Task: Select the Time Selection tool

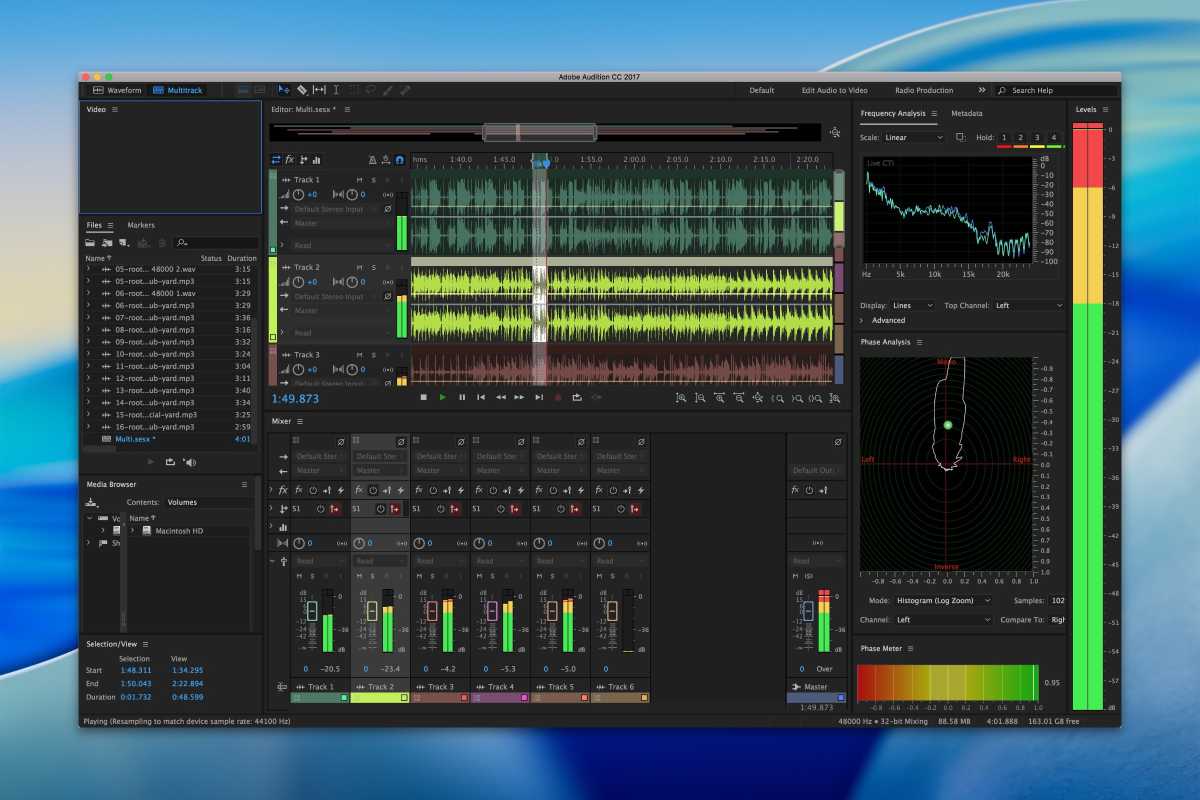Action: [x=337, y=89]
